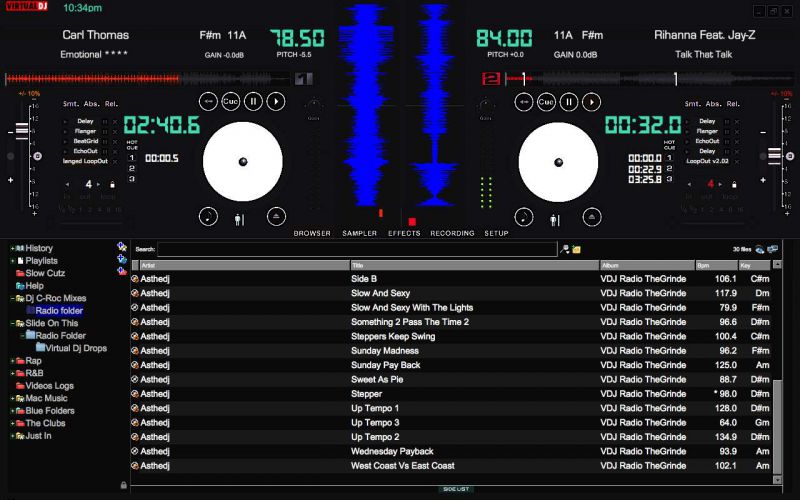800x500 pixels.
Task: Click the left deck pitch slider handle
Action: coord(22,131)
